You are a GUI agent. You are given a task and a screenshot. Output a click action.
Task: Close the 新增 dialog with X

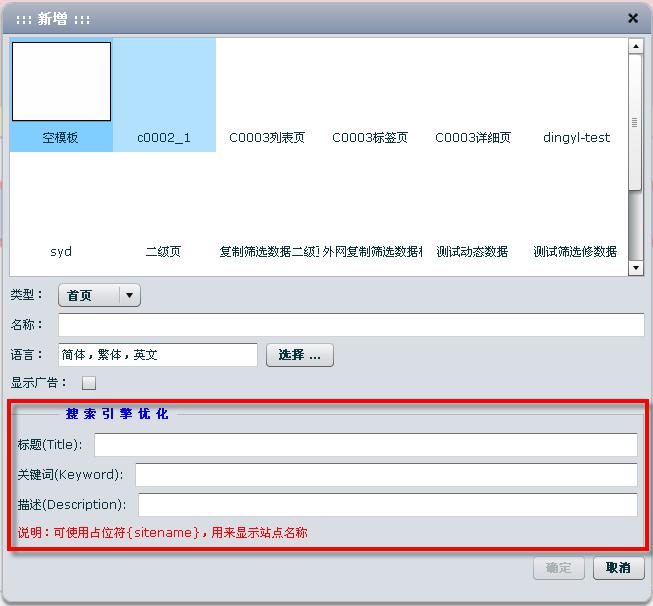point(632,18)
